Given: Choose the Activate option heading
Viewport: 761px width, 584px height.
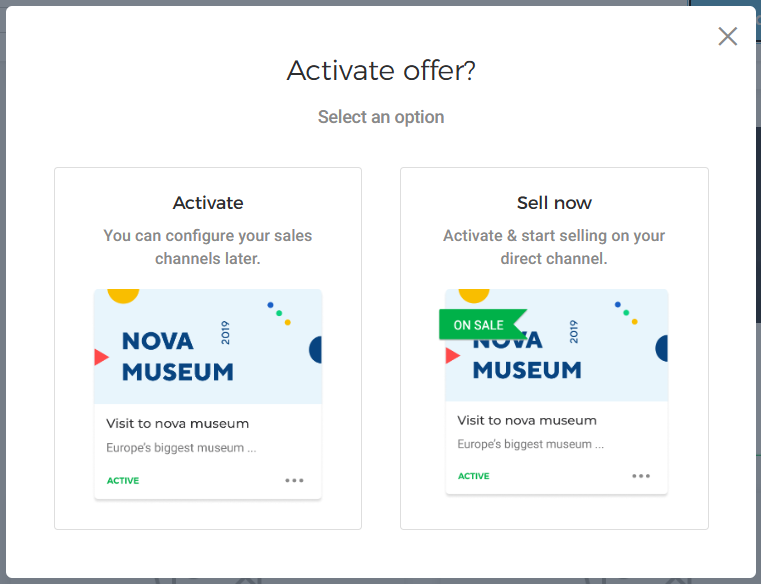Looking at the screenshot, I should pos(208,203).
